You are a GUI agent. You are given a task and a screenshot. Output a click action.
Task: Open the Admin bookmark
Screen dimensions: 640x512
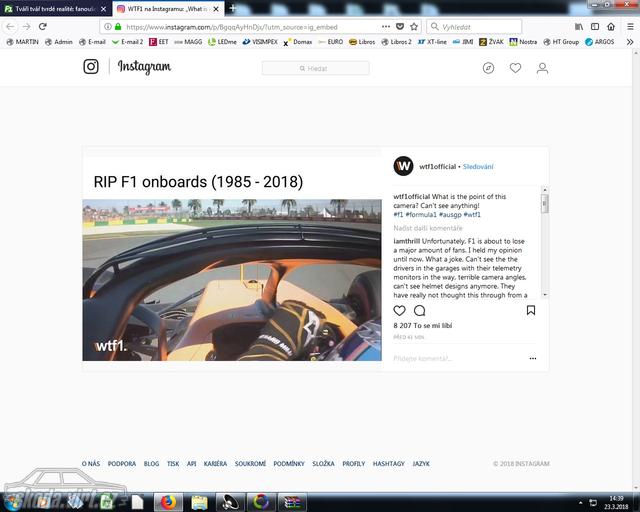(x=58, y=42)
